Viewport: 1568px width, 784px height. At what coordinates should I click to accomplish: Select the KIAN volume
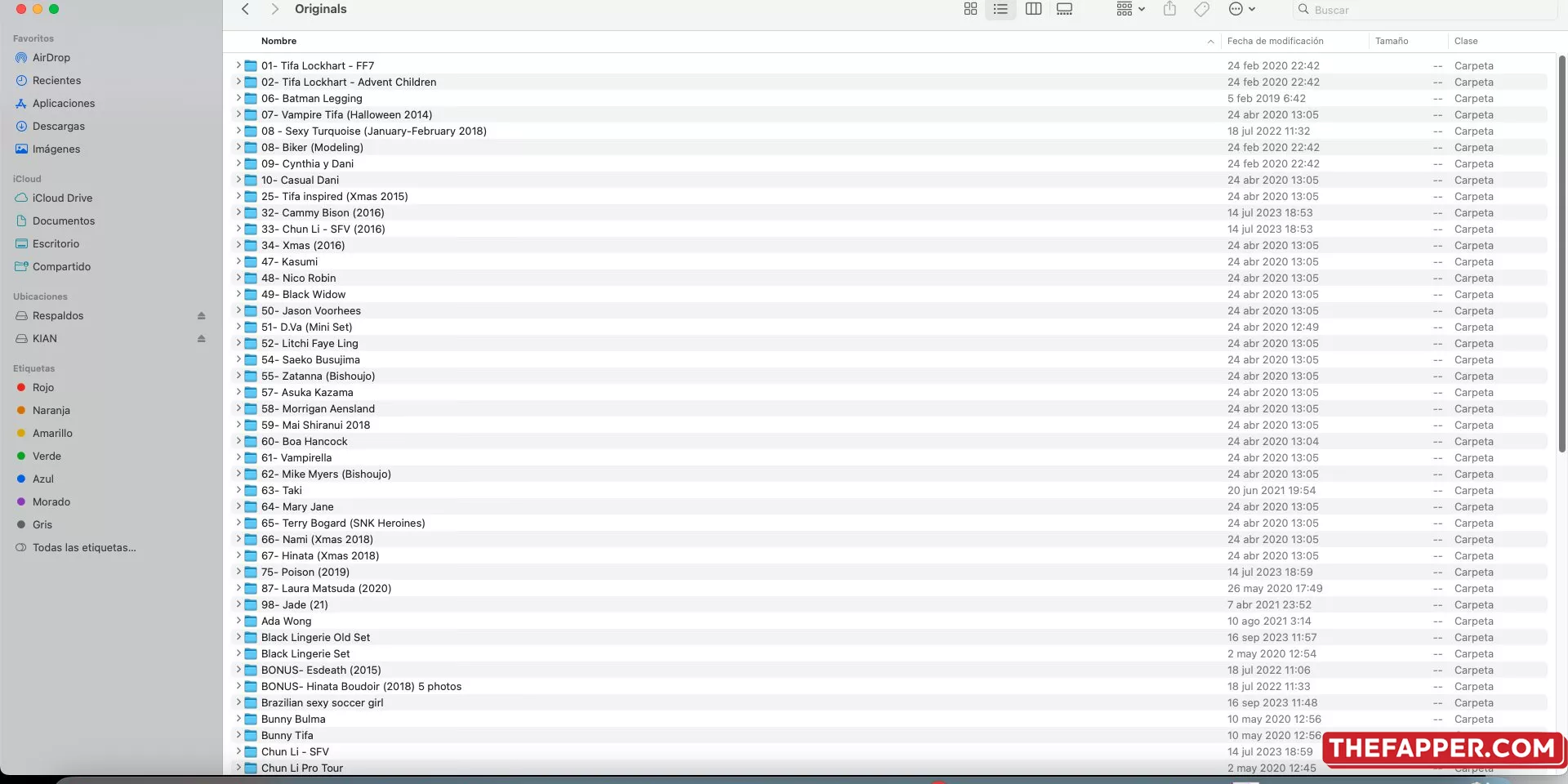tap(45, 339)
